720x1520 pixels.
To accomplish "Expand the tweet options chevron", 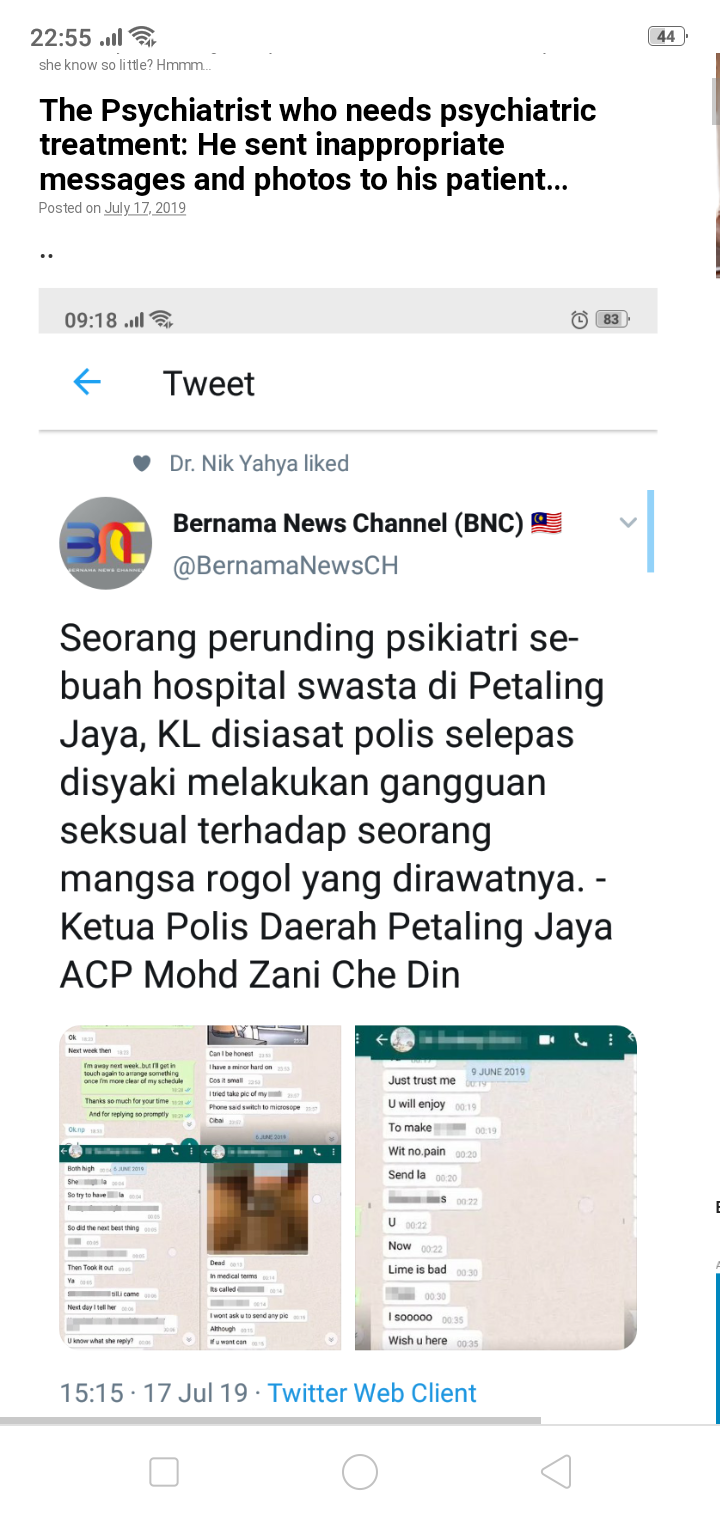I will point(628,522).
